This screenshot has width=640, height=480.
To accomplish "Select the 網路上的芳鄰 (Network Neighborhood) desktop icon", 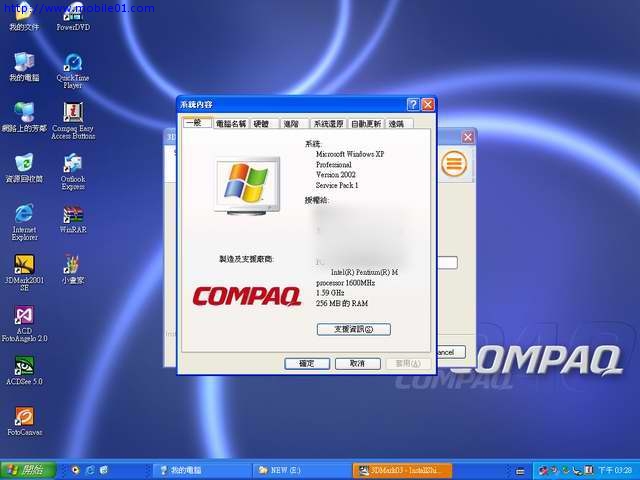I will point(24,118).
